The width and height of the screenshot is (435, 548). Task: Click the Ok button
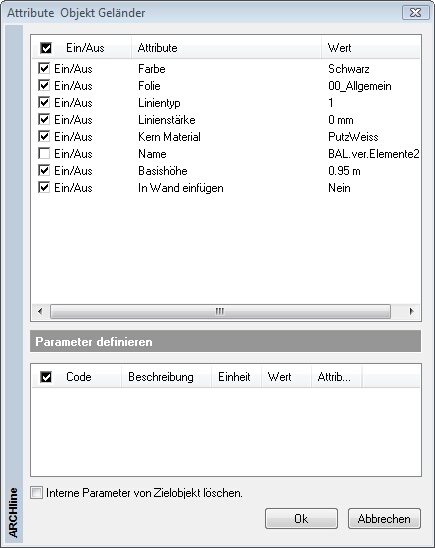(x=301, y=519)
